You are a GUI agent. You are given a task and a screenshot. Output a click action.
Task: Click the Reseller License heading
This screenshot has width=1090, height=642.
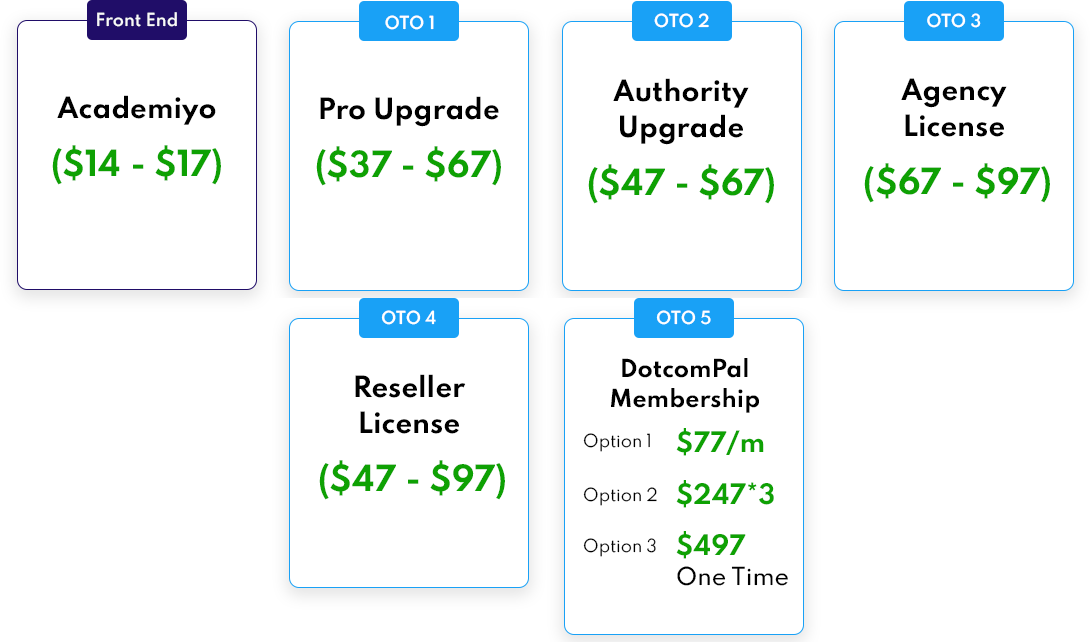click(x=409, y=405)
